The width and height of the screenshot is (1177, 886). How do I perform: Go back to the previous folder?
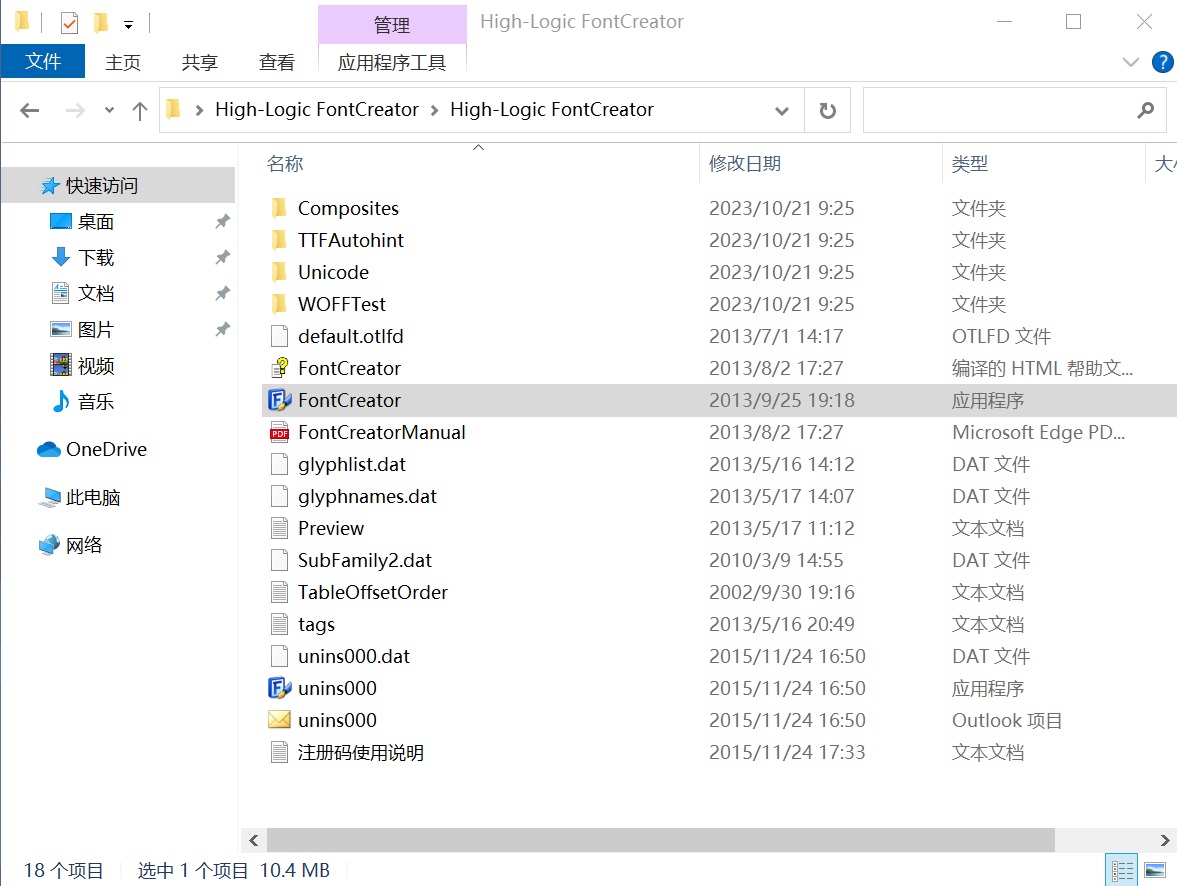coord(30,110)
